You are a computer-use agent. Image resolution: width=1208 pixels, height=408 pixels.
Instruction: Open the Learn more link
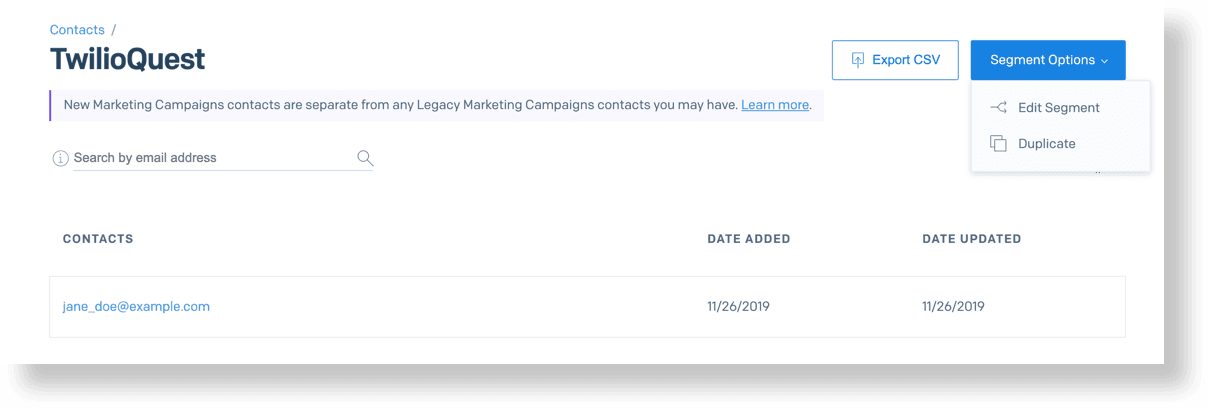[x=775, y=105]
